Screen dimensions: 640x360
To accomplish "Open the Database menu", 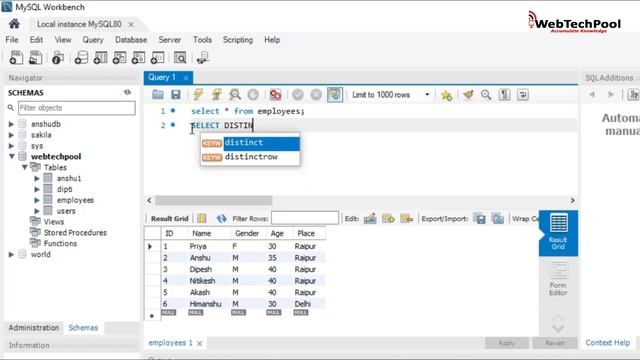I will [x=131, y=40].
